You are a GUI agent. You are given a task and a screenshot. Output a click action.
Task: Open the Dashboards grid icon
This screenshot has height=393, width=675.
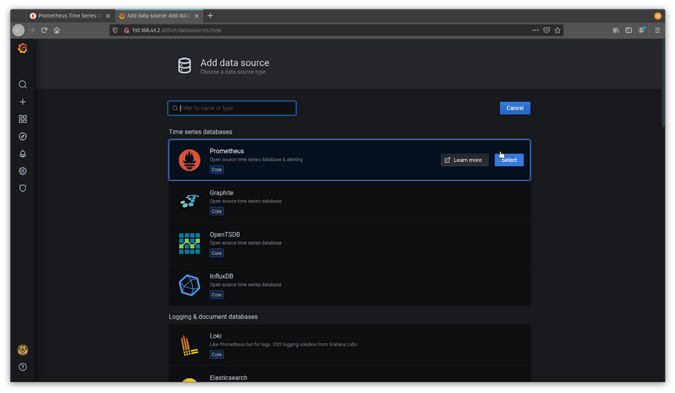(23, 119)
